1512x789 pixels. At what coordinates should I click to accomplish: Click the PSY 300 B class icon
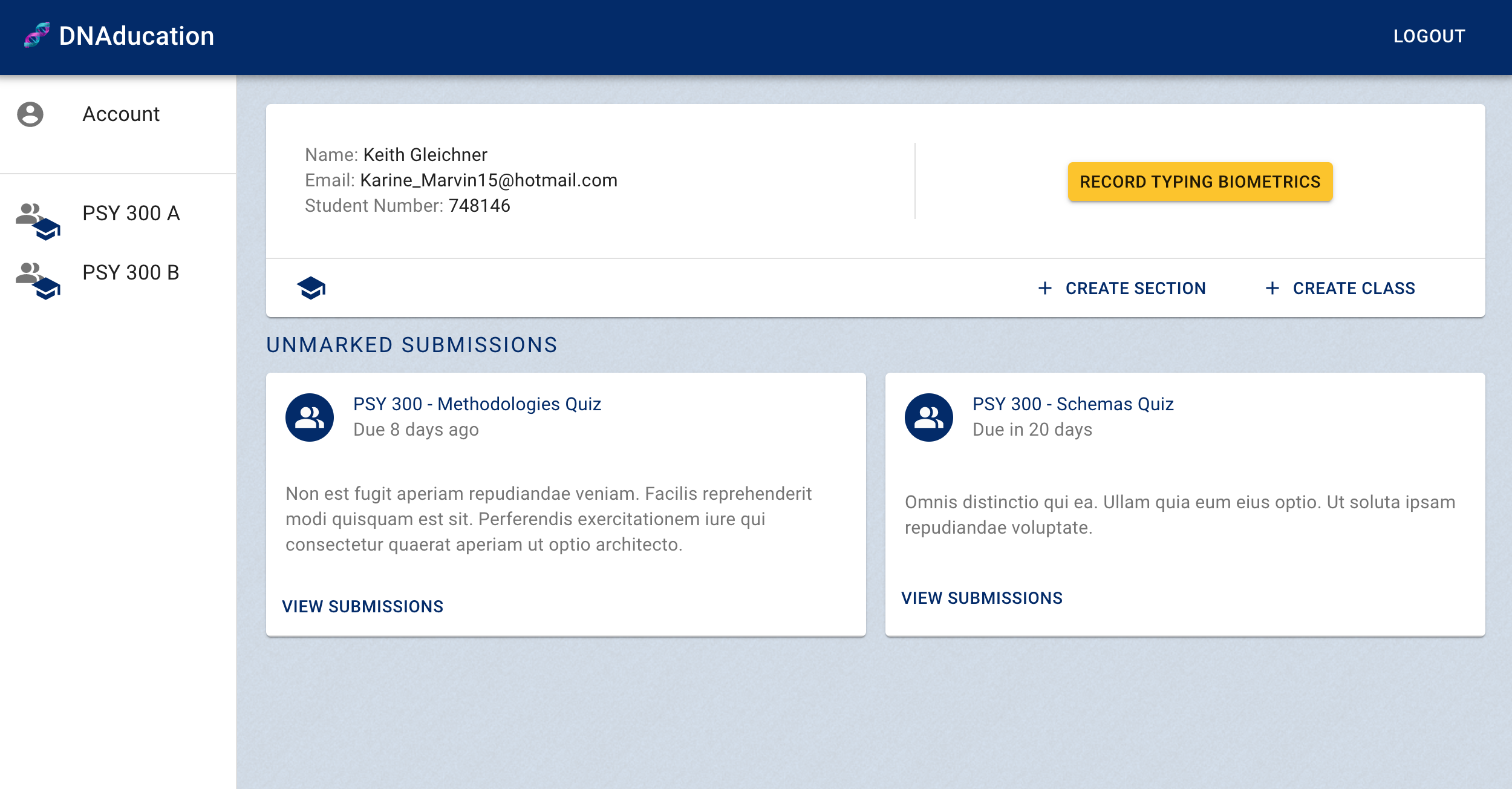point(38,281)
